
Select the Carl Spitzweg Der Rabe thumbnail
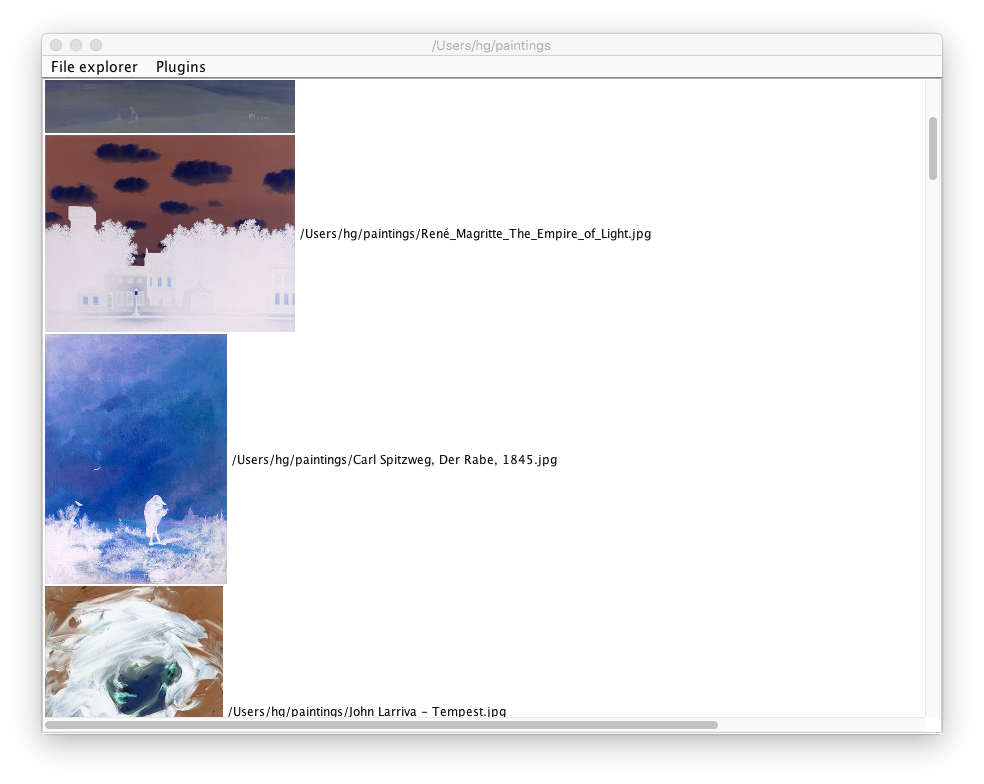[136, 459]
